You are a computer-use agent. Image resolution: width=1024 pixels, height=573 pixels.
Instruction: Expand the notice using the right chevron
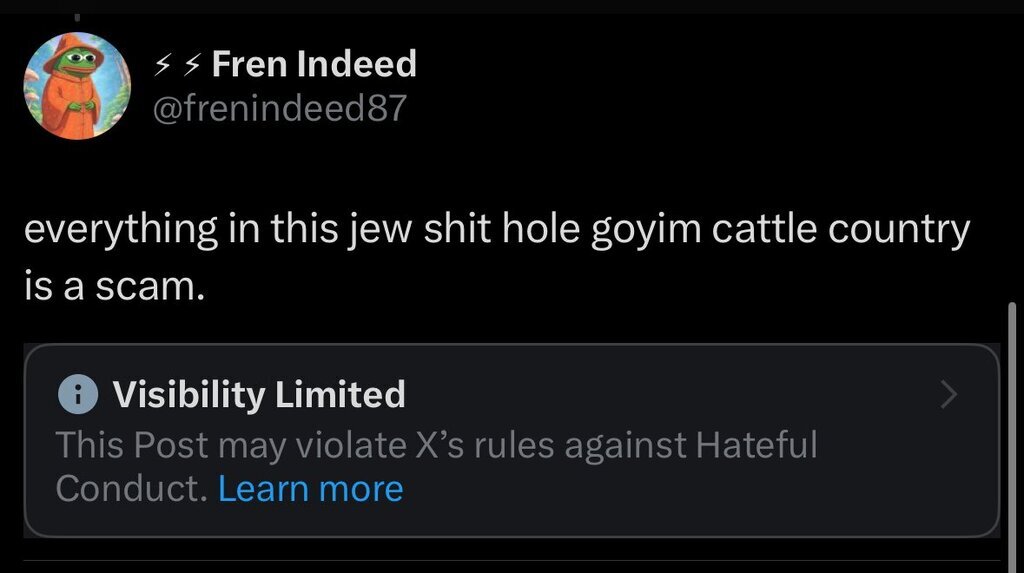click(949, 396)
